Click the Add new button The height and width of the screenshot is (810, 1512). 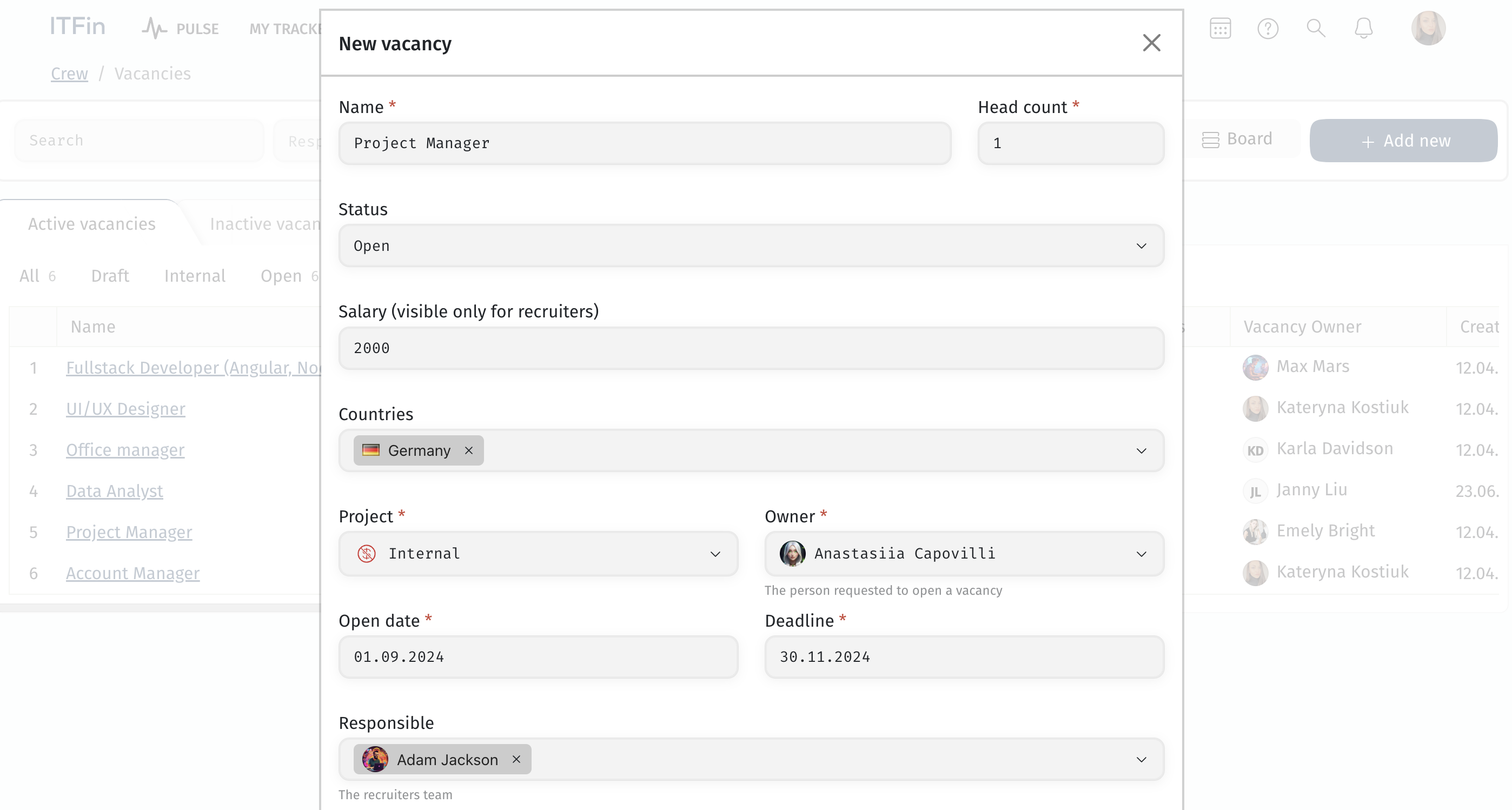(1403, 140)
